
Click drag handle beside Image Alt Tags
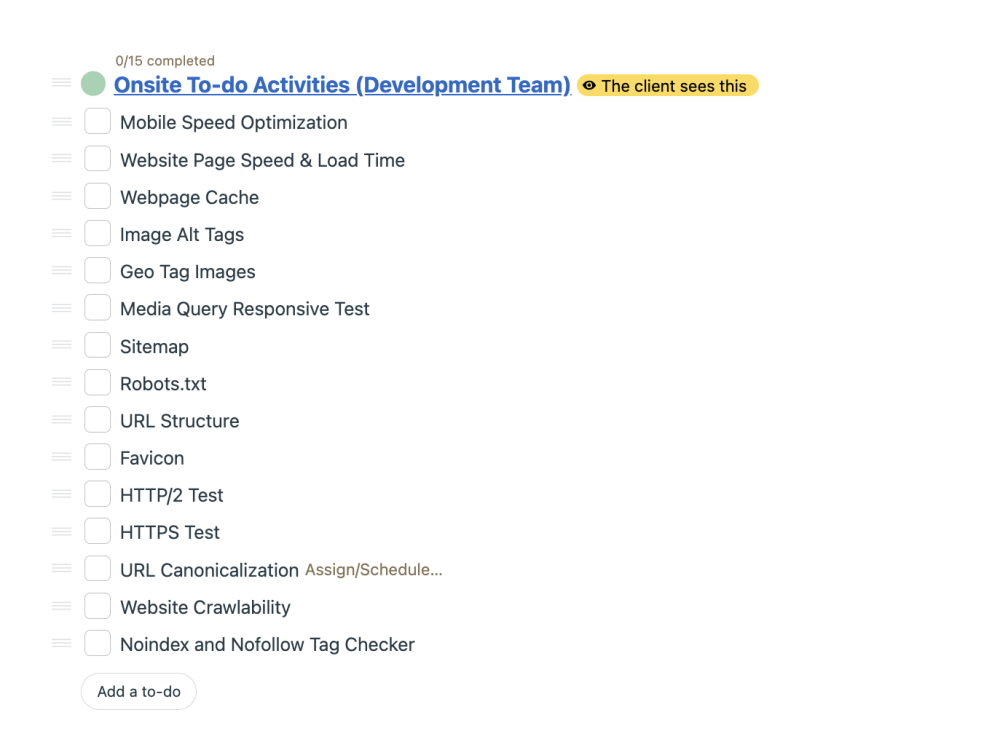click(62, 233)
